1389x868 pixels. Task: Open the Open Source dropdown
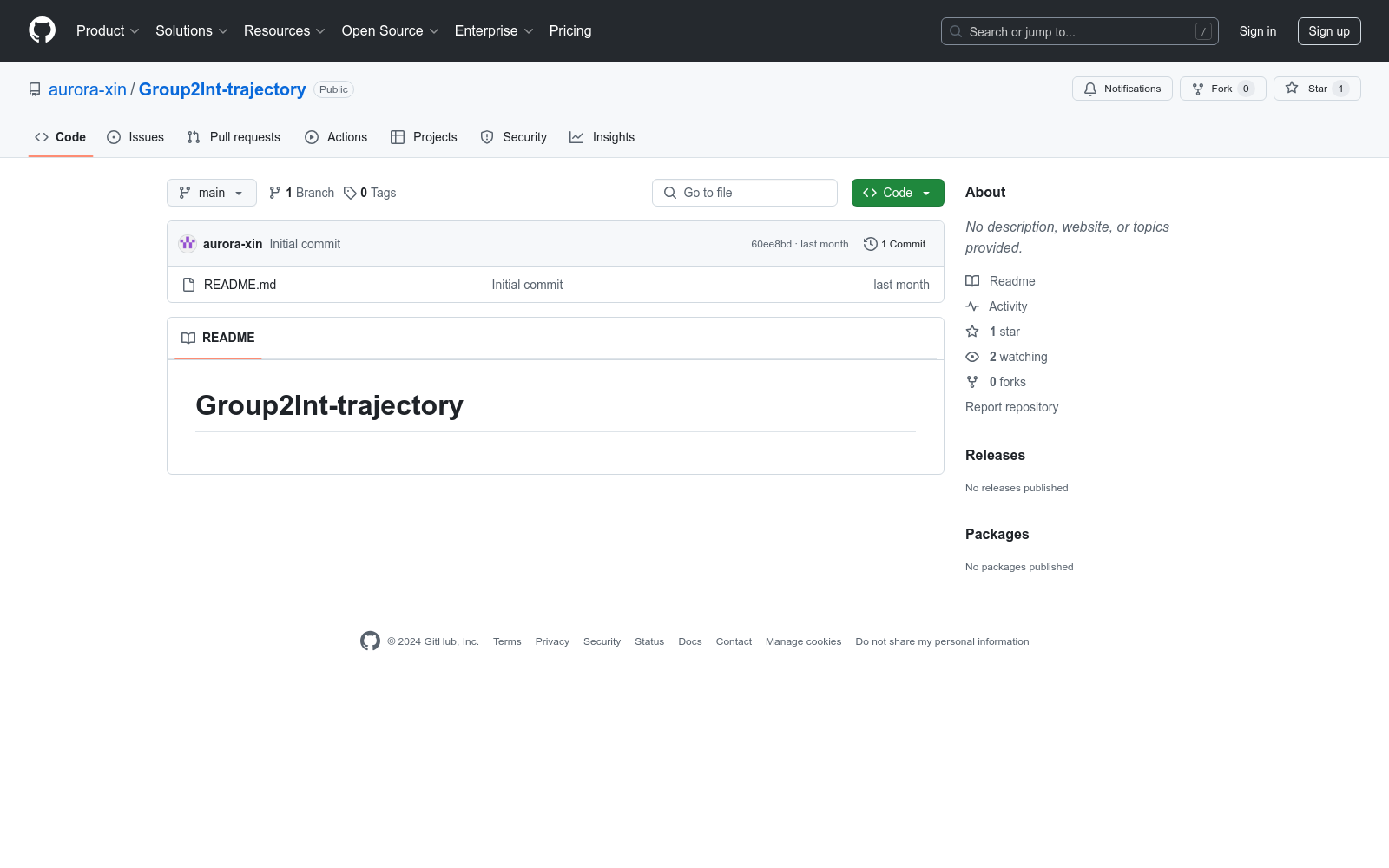coord(391,30)
